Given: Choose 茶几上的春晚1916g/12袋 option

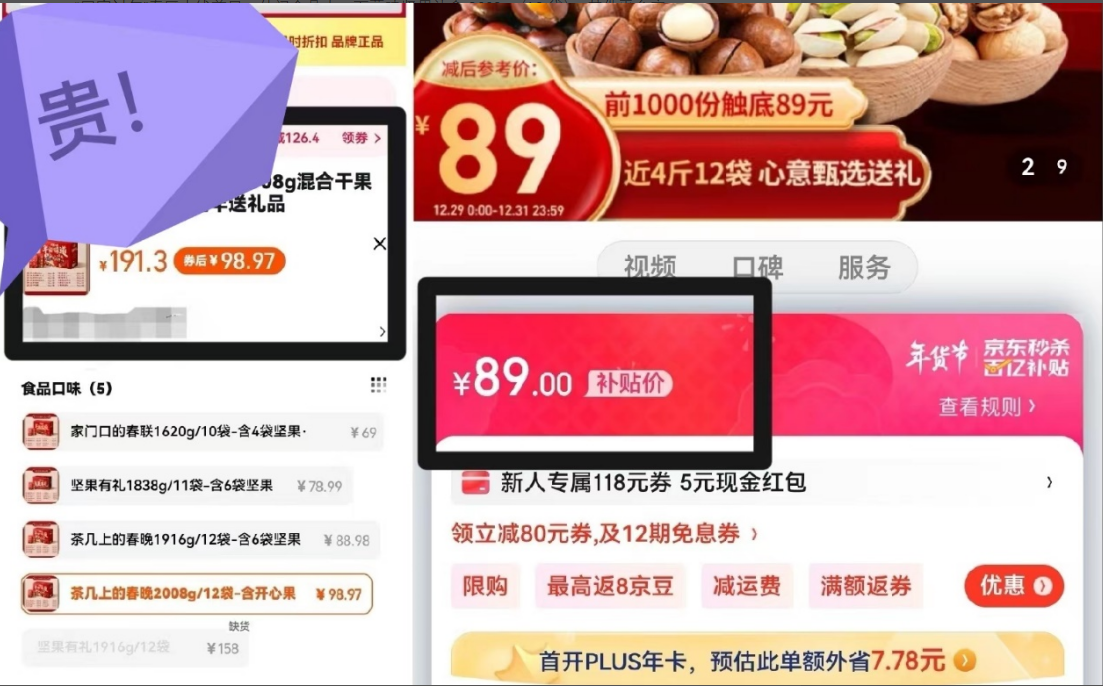Looking at the screenshot, I should pyautogui.click(x=200, y=540).
